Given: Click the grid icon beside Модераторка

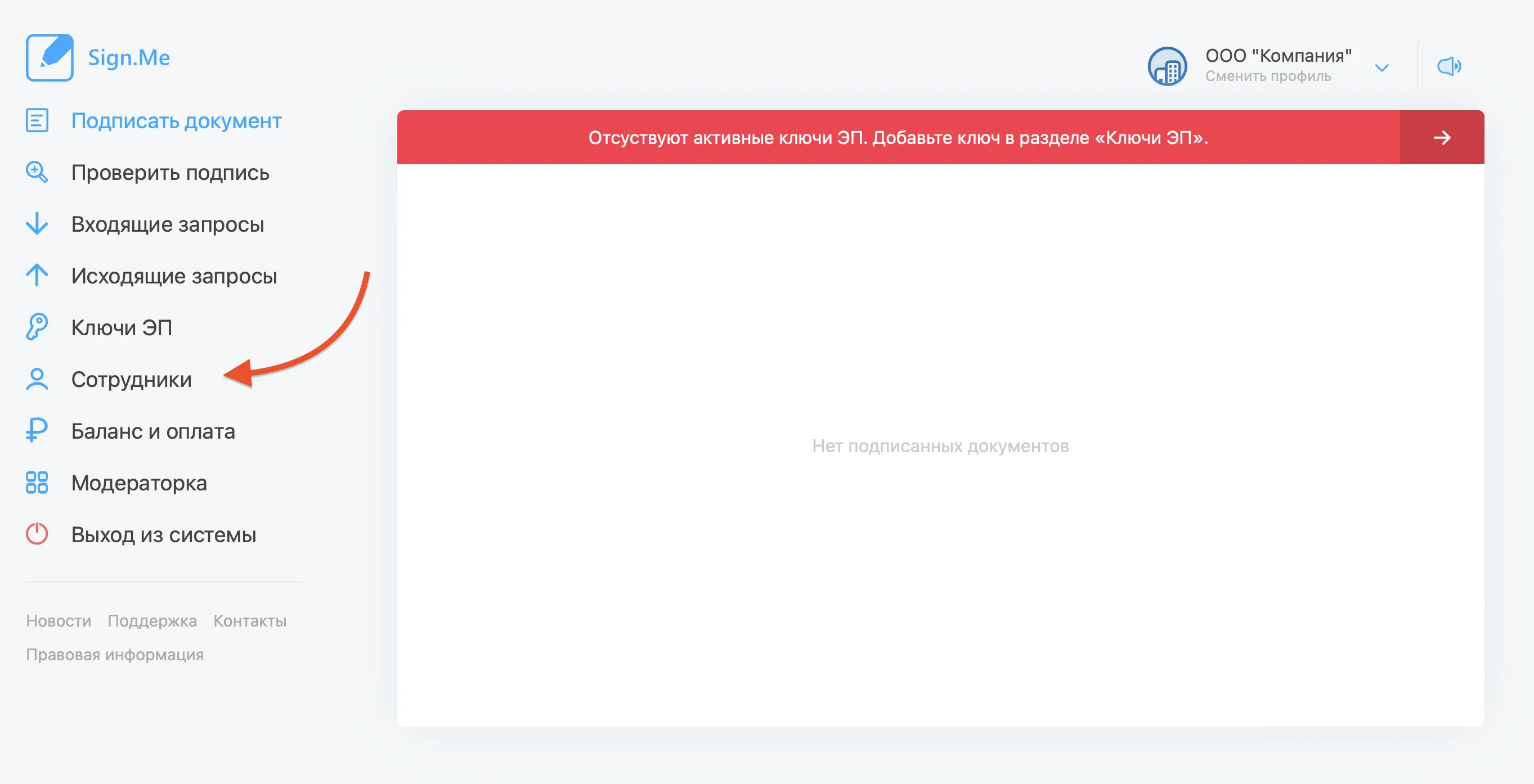Looking at the screenshot, I should [37, 482].
